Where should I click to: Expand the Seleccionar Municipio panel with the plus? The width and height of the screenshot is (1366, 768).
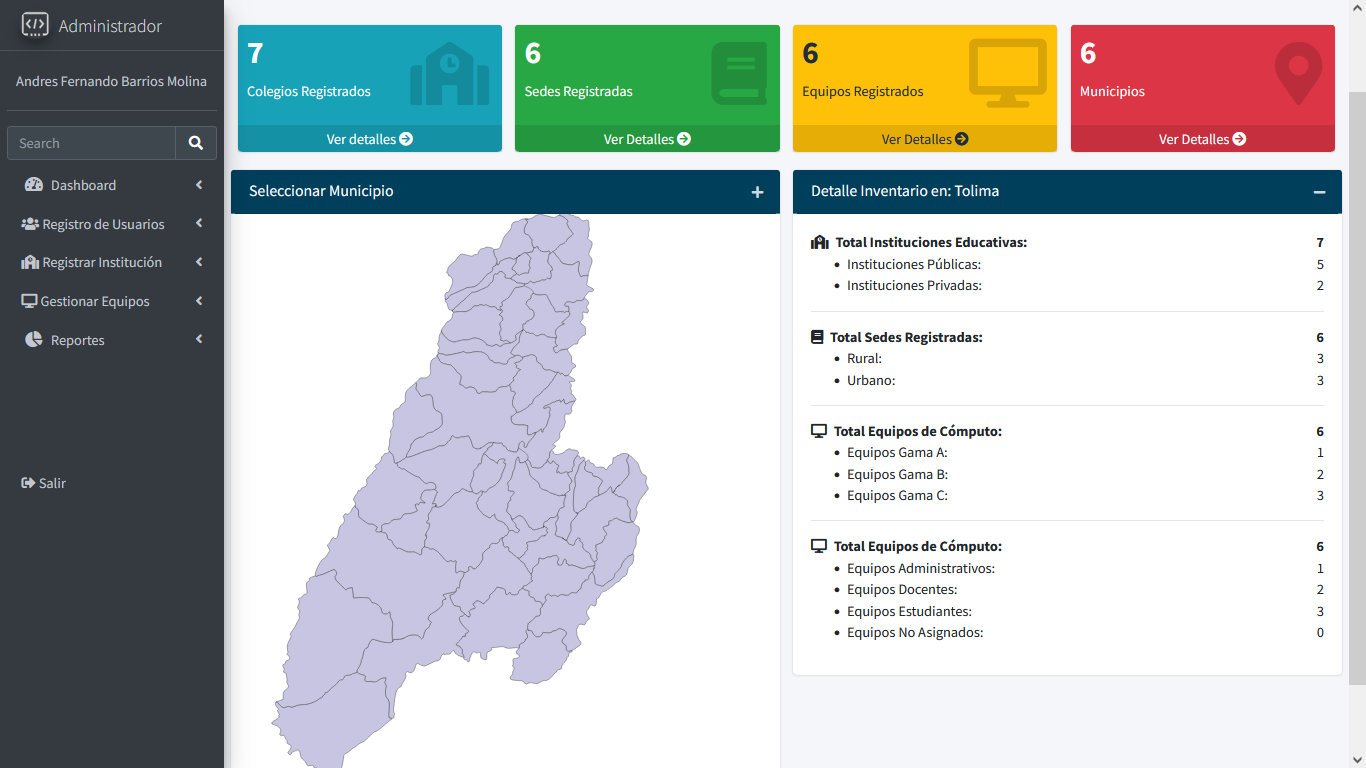[x=757, y=192]
